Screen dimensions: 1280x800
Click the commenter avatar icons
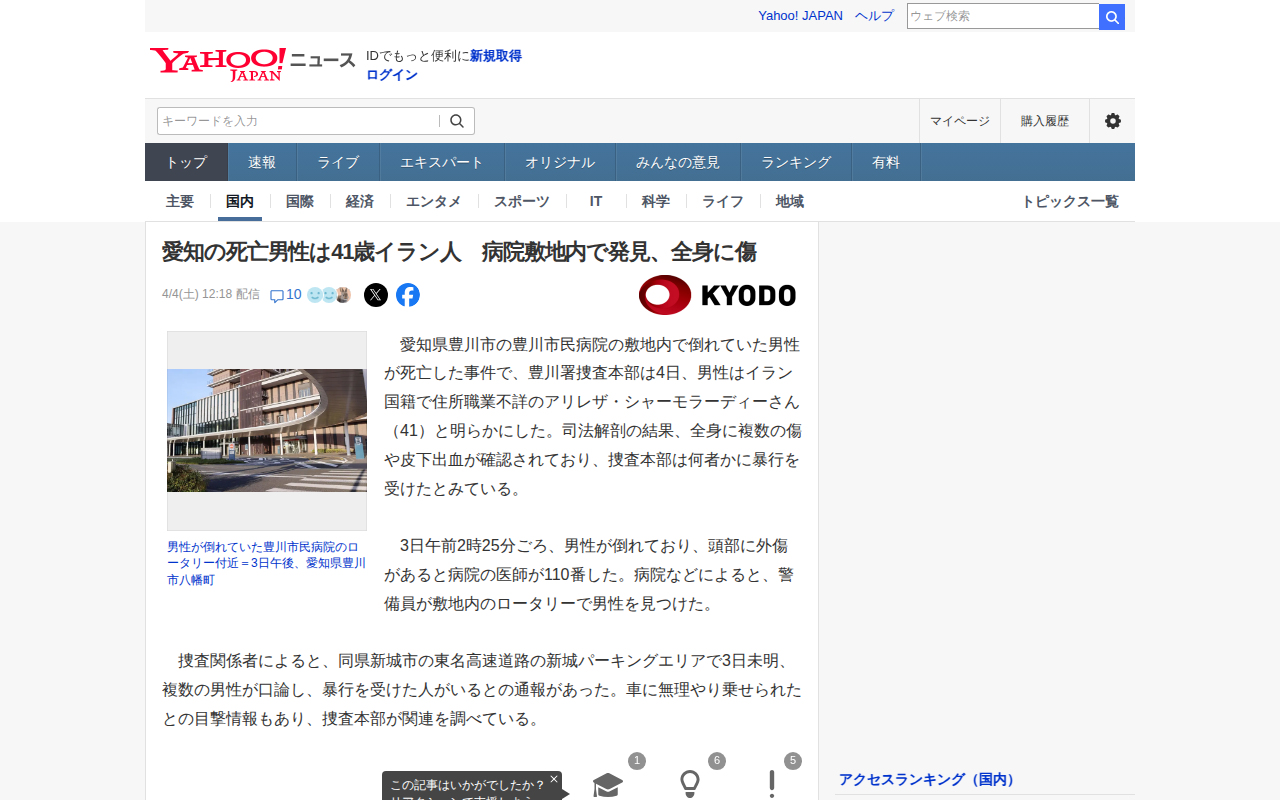(x=329, y=295)
